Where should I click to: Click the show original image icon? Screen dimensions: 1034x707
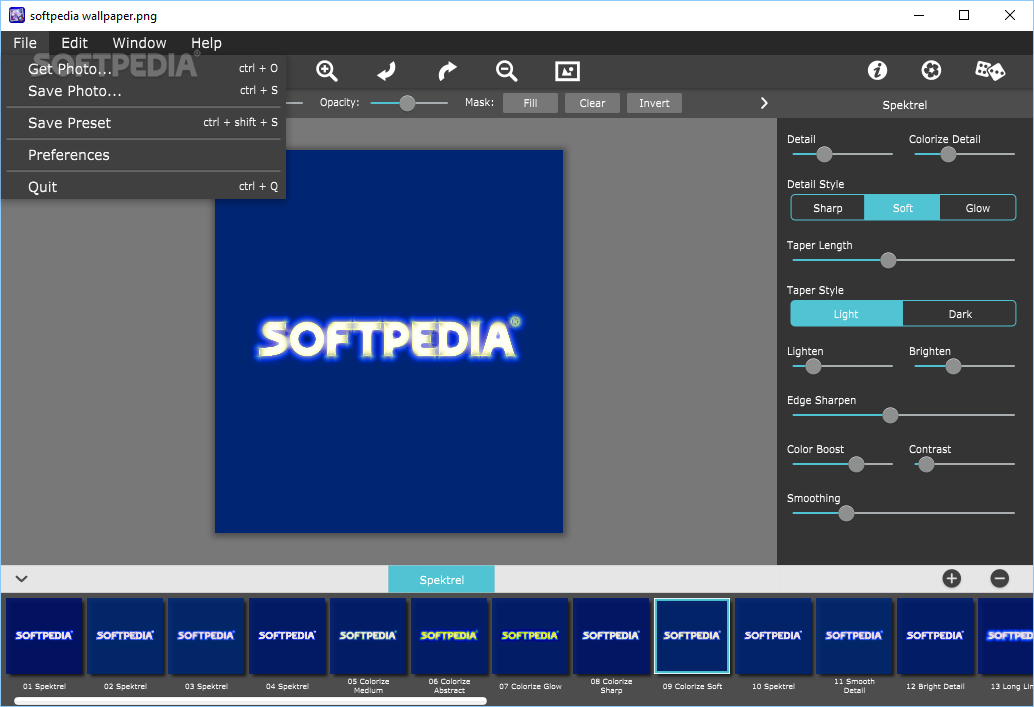[x=567, y=71]
